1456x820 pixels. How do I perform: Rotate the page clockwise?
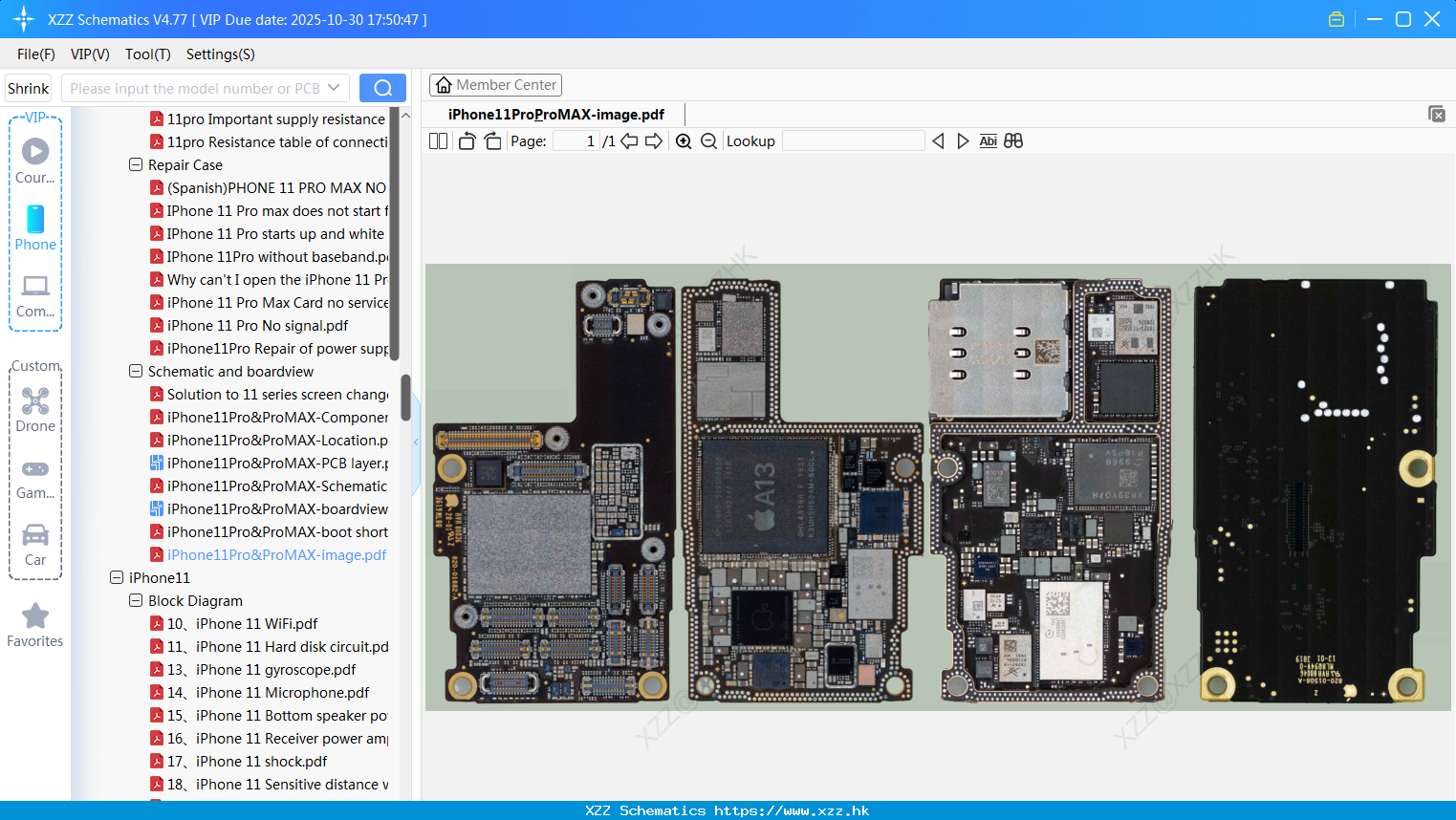pos(492,141)
